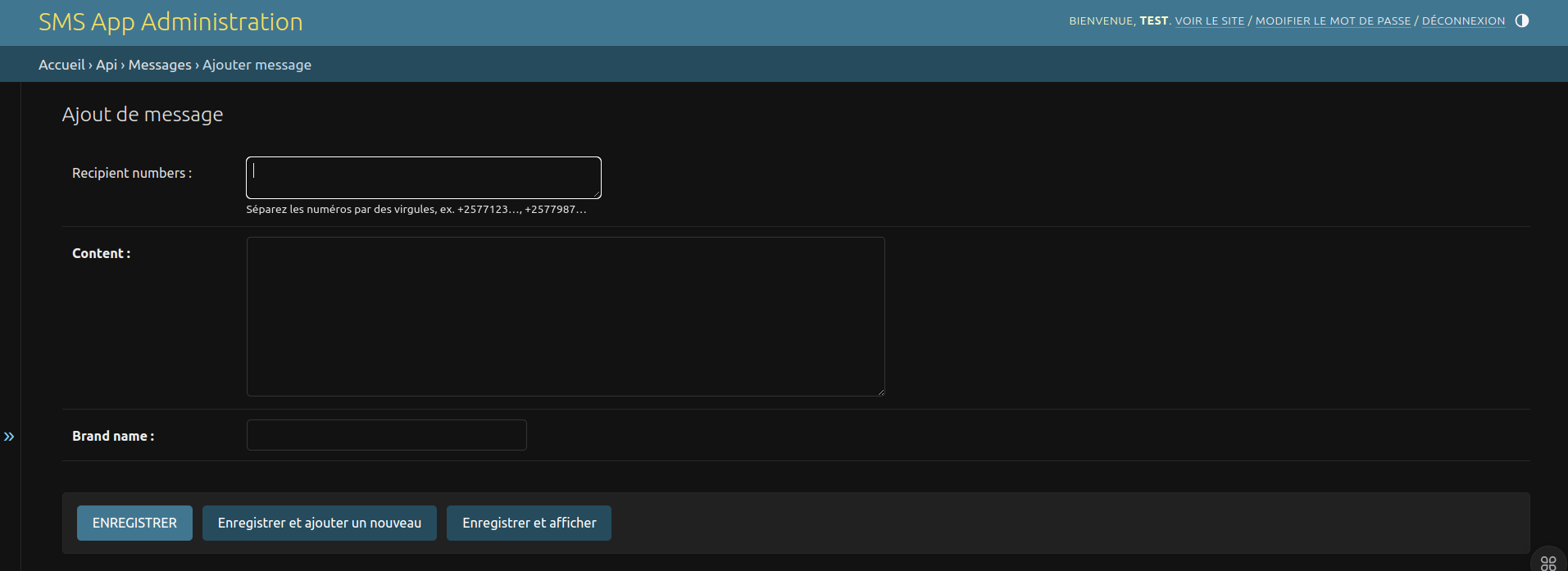Screen dimensions: 1568x571
Task: Click the Enregistrer et afficher button
Action: (x=529, y=523)
